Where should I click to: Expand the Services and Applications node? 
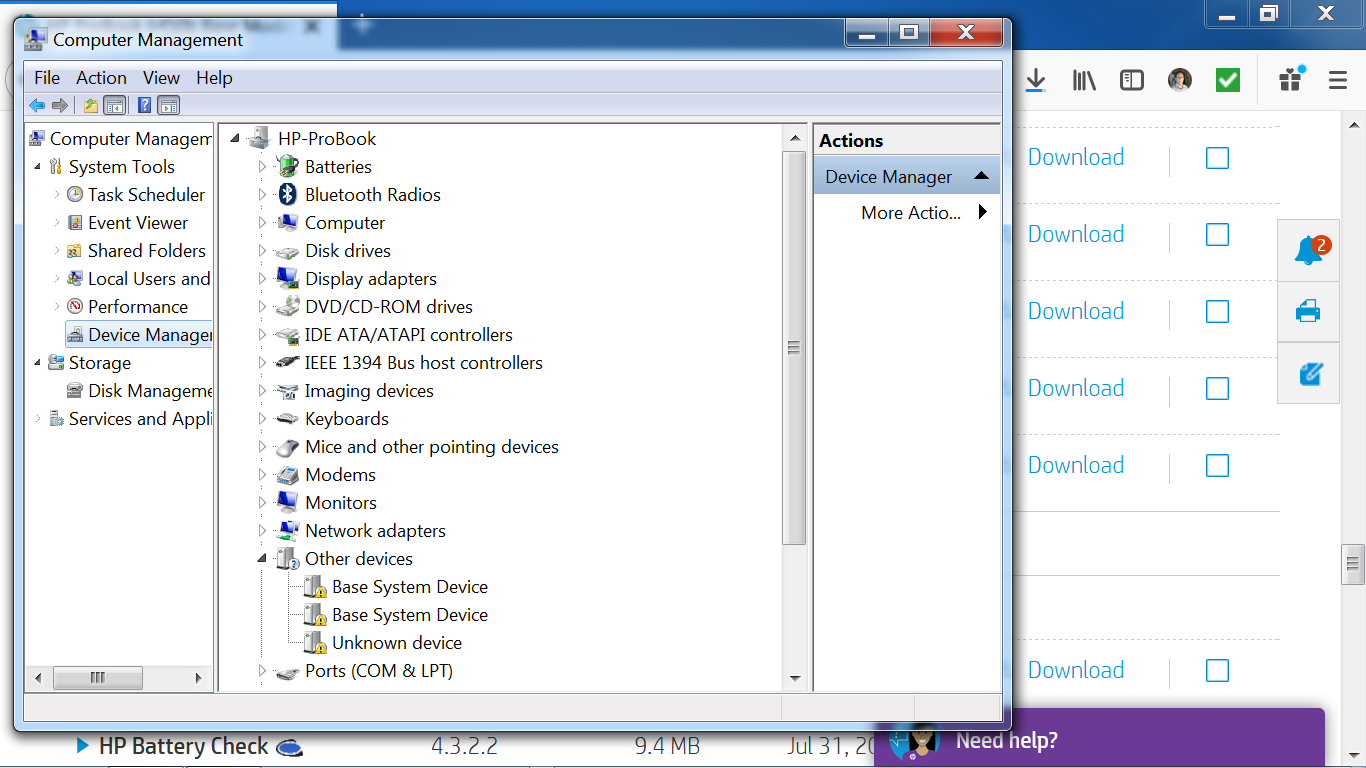(x=38, y=418)
